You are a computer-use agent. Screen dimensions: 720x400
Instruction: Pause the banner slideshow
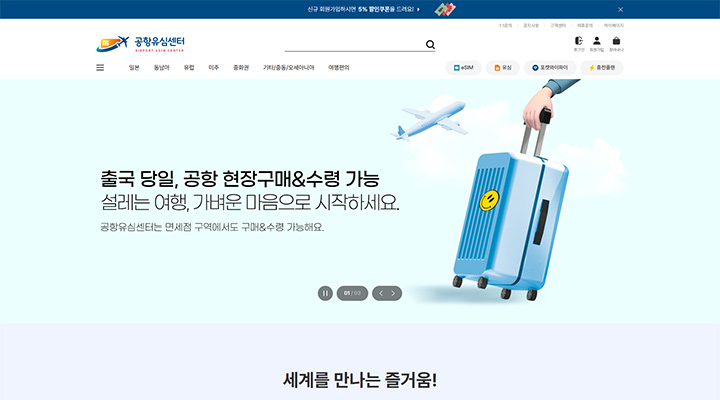325,293
